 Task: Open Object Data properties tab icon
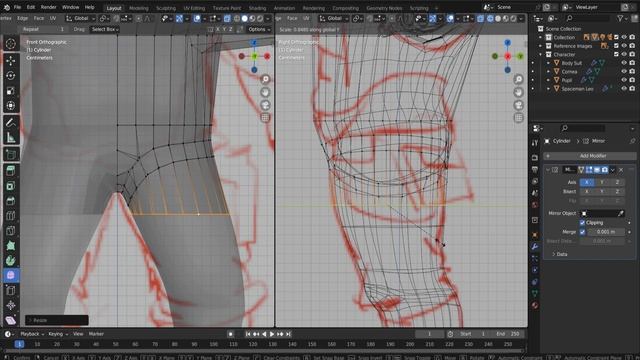535,293
